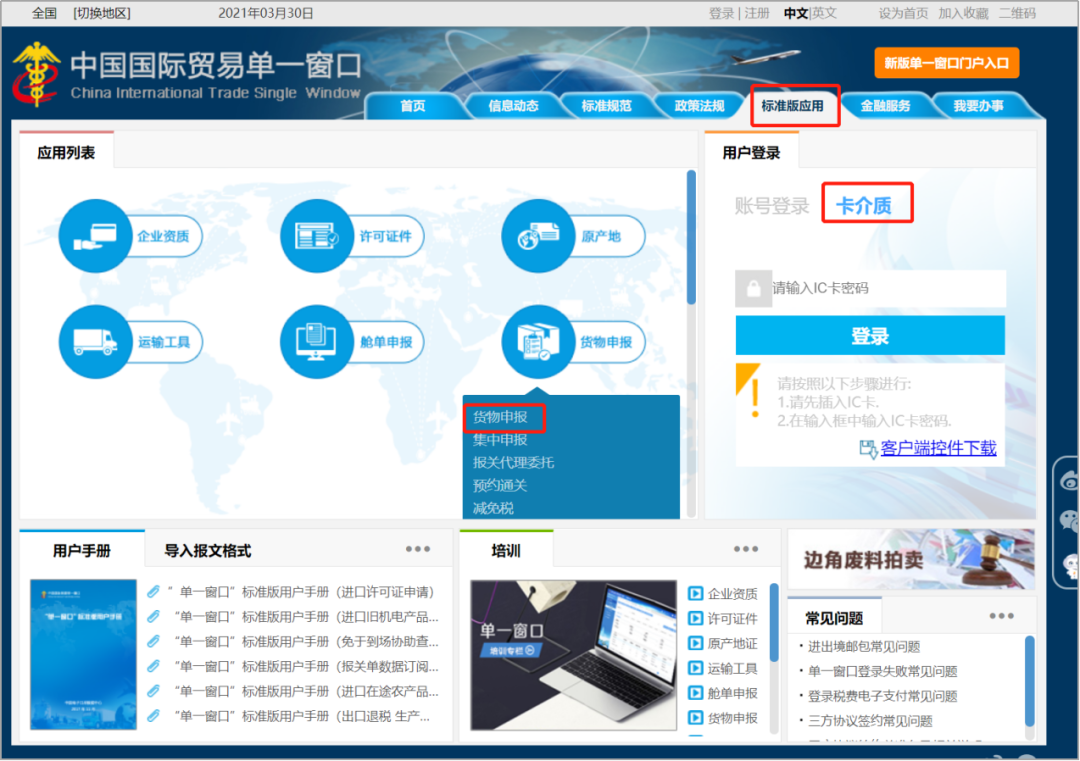
Task: Open the 金融服务 navigation tab
Action: [886, 105]
